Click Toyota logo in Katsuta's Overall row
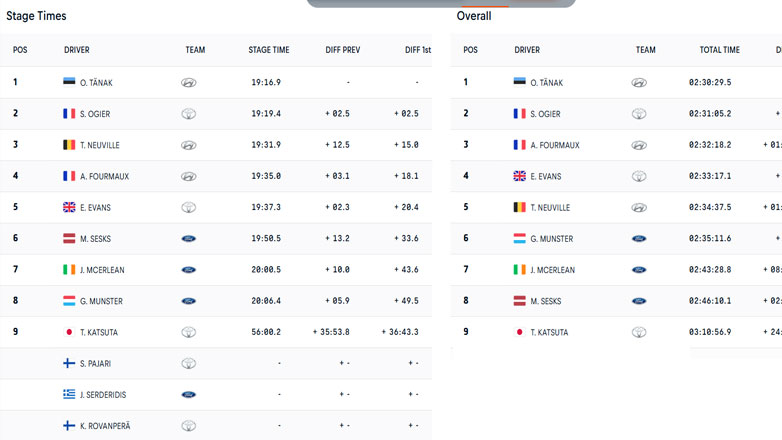This screenshot has width=782, height=440. [x=639, y=332]
